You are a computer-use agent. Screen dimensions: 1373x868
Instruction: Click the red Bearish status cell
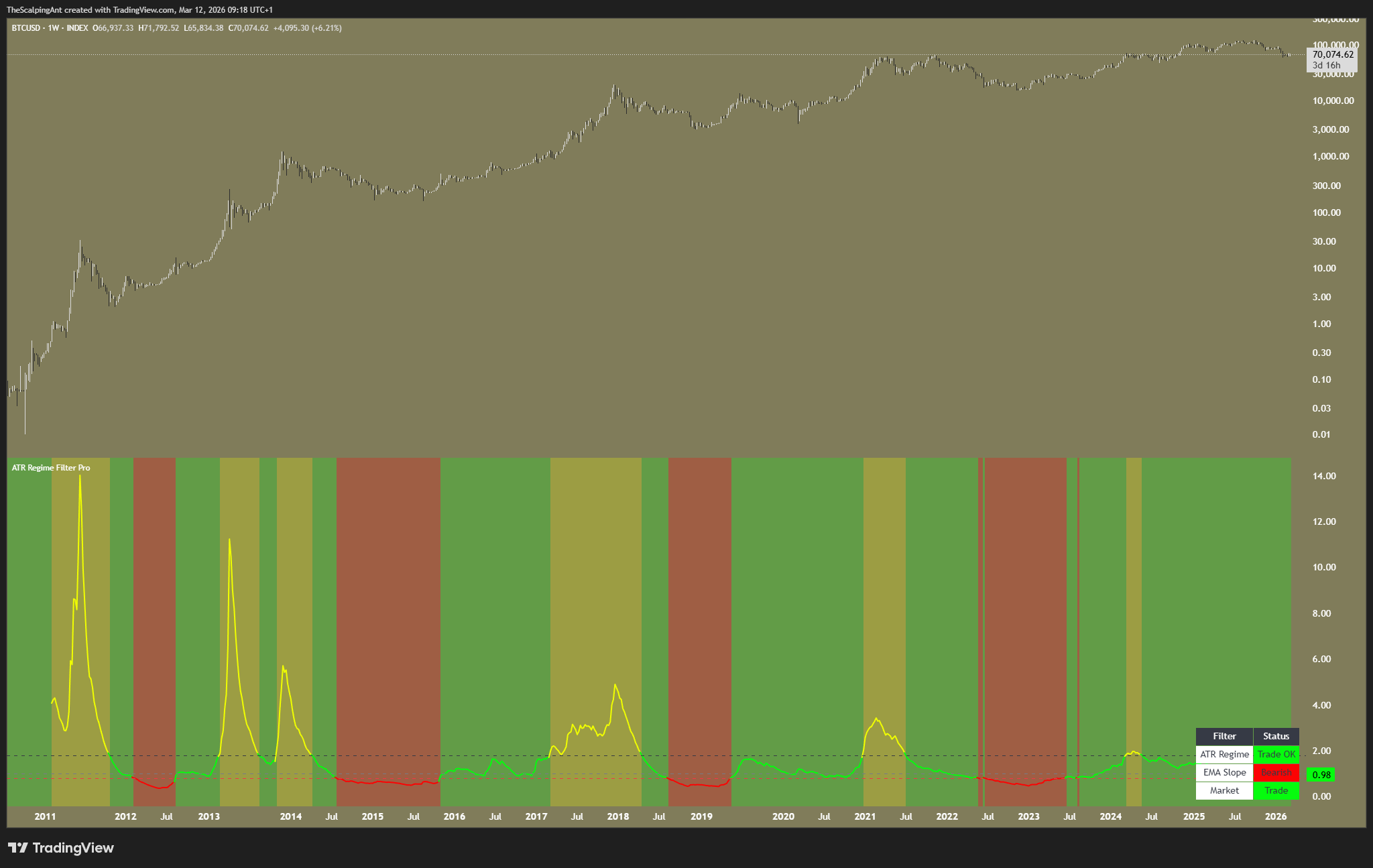(x=1276, y=772)
